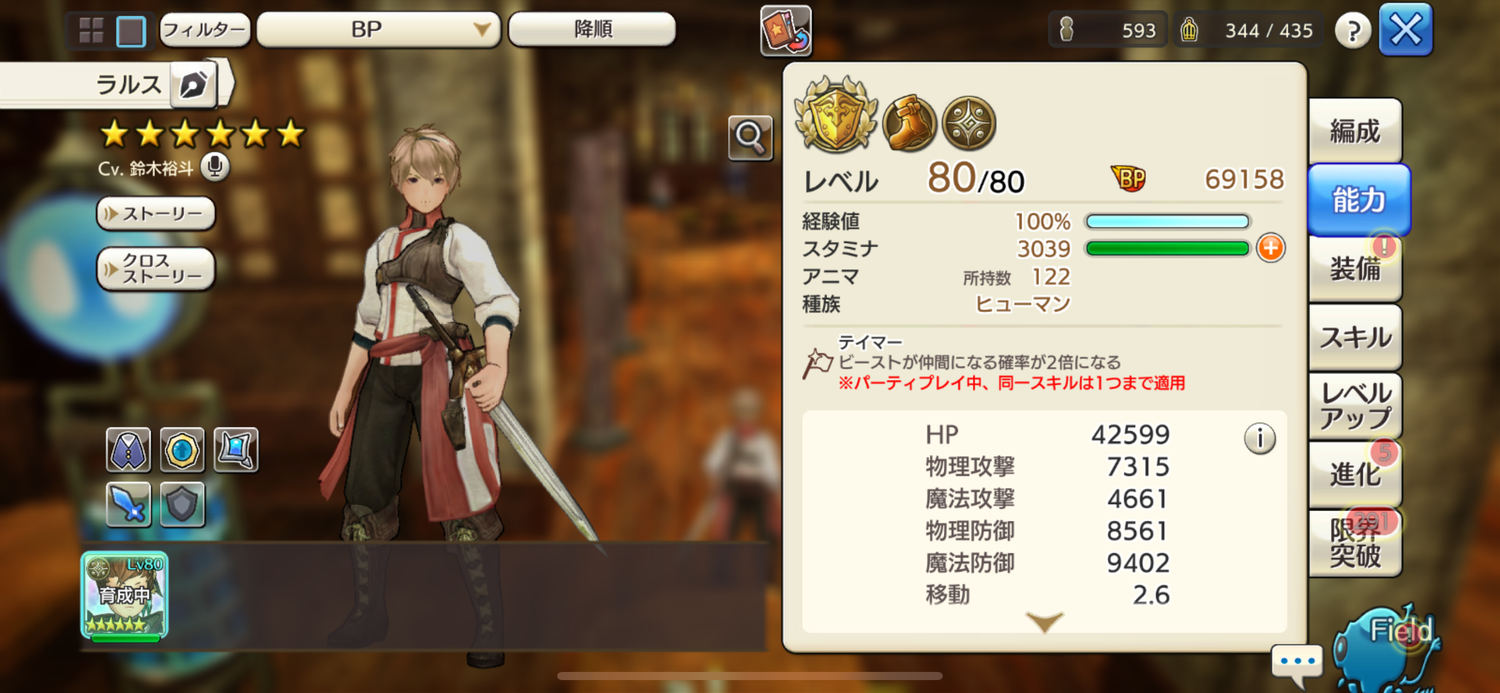This screenshot has height=693, width=1500.
Task: Tap the voice actor microphone icon
Action: click(x=215, y=167)
